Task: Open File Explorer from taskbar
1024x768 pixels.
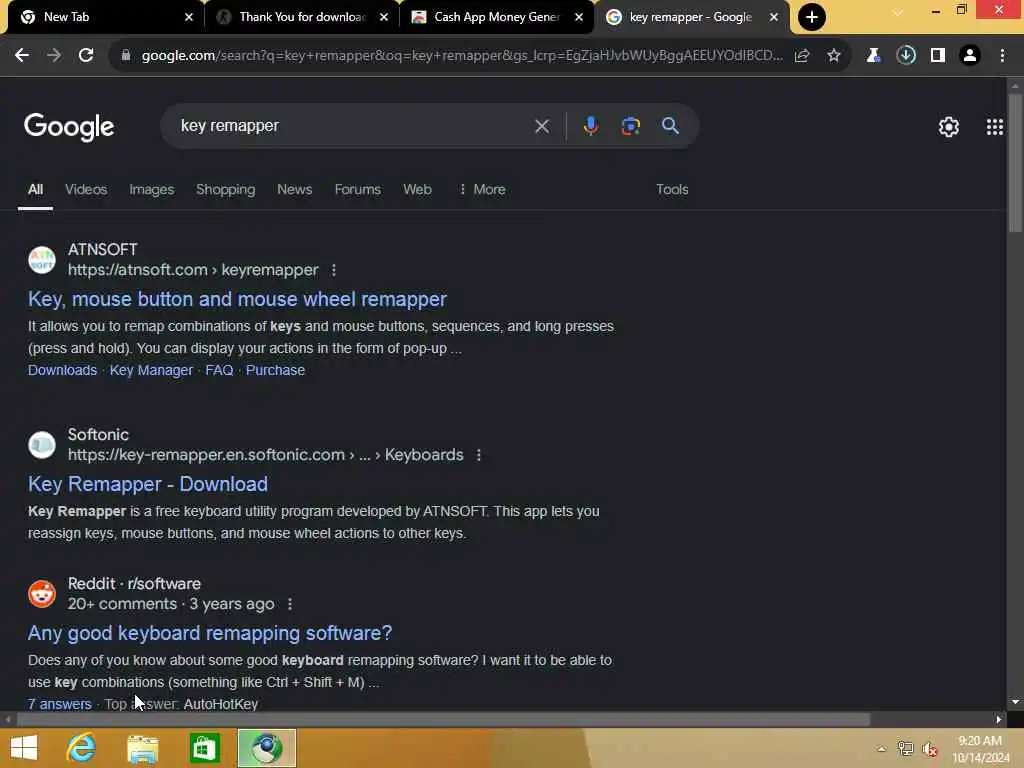Action: click(142, 748)
